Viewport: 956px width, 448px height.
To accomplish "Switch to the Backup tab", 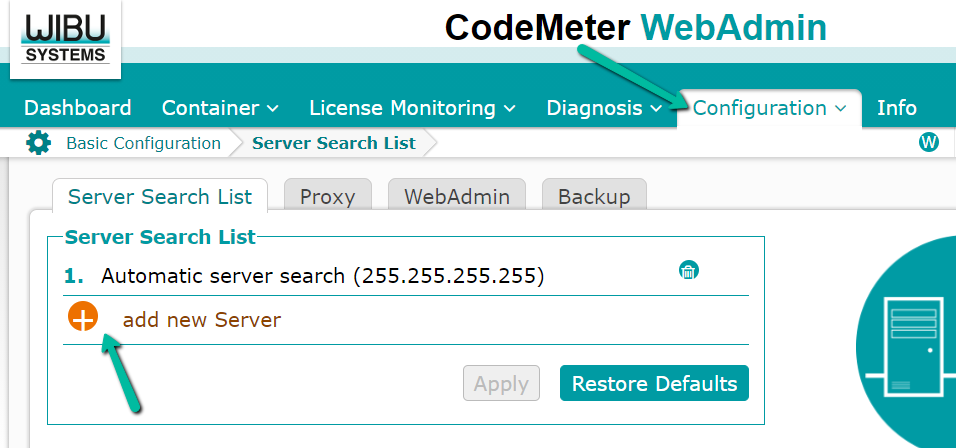I will pos(594,196).
